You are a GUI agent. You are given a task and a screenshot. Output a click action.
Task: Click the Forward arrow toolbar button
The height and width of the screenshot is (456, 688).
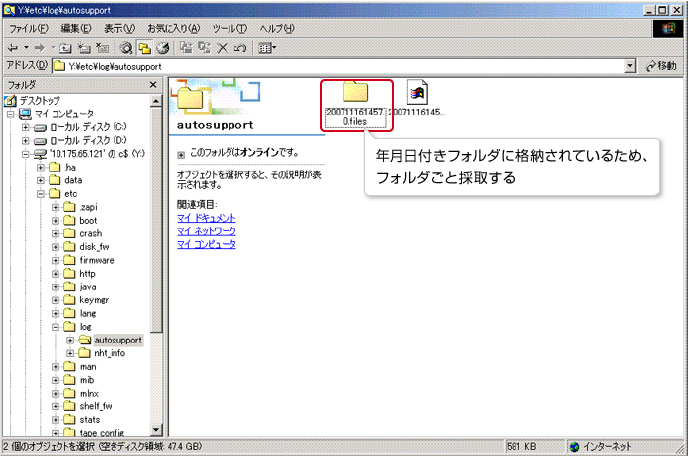[x=40, y=48]
